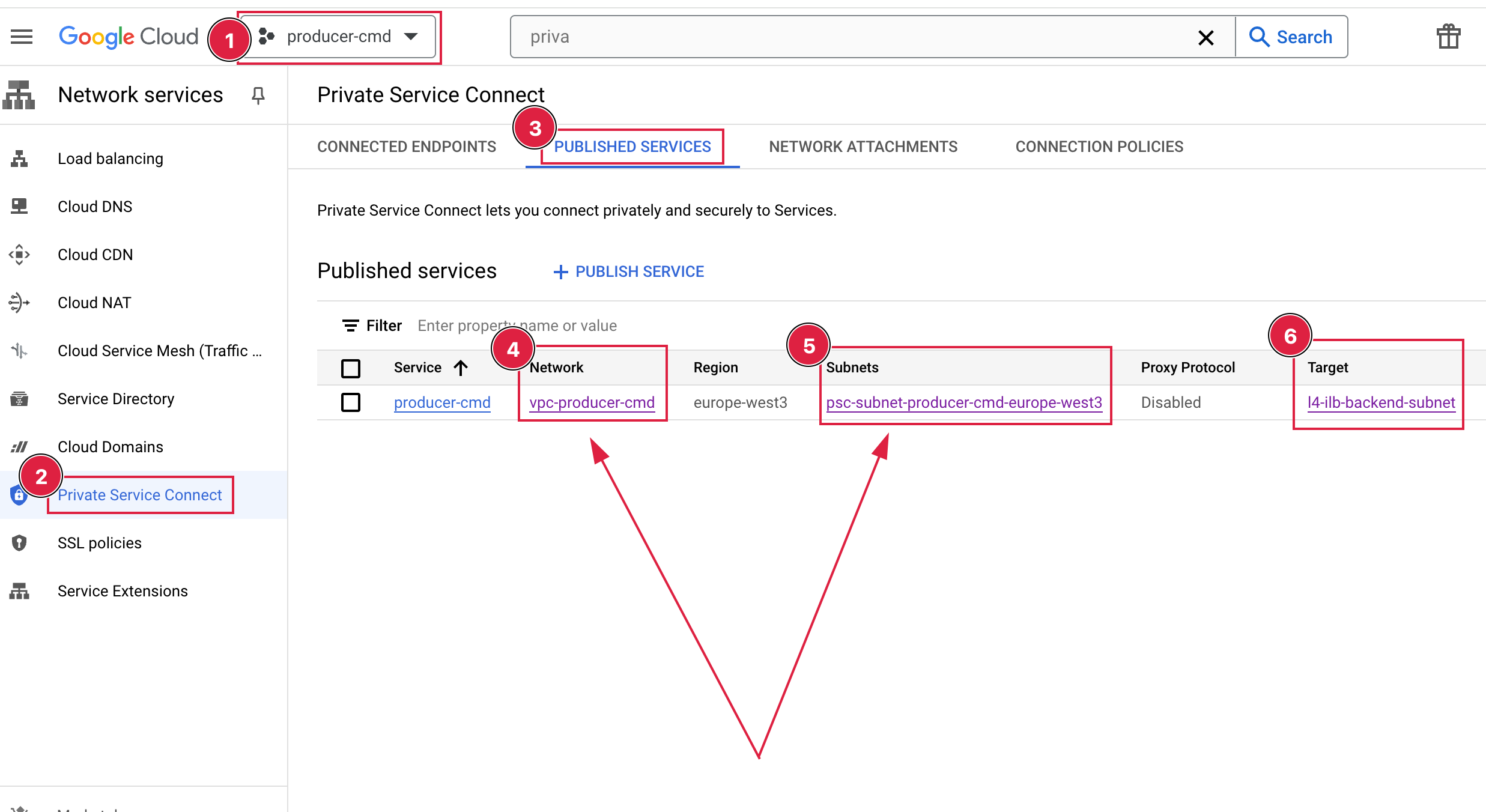
Task: Open the l4-ilb-backend-subnet target link
Action: 1381,402
